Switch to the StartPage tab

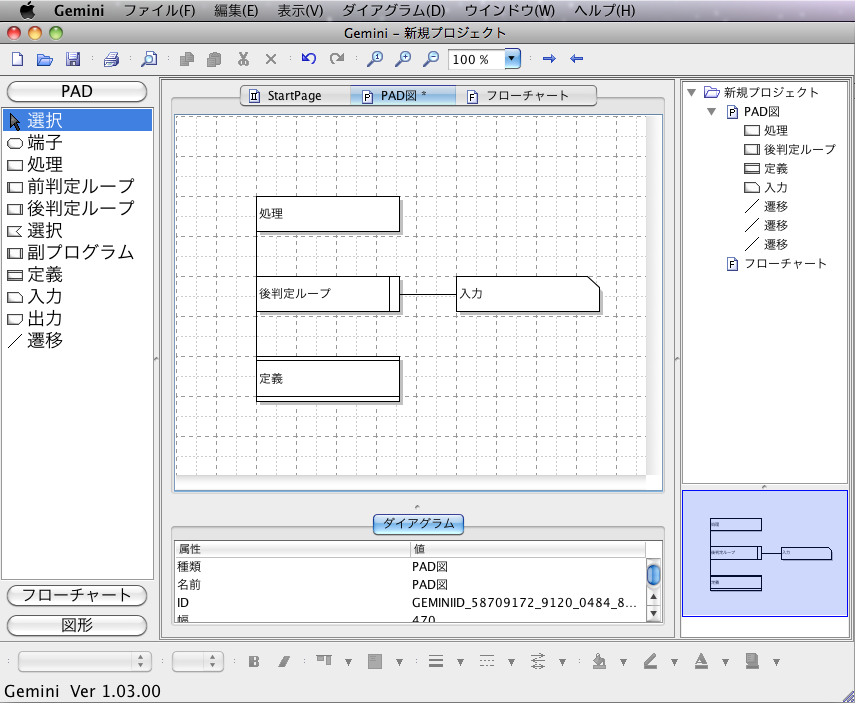(294, 96)
